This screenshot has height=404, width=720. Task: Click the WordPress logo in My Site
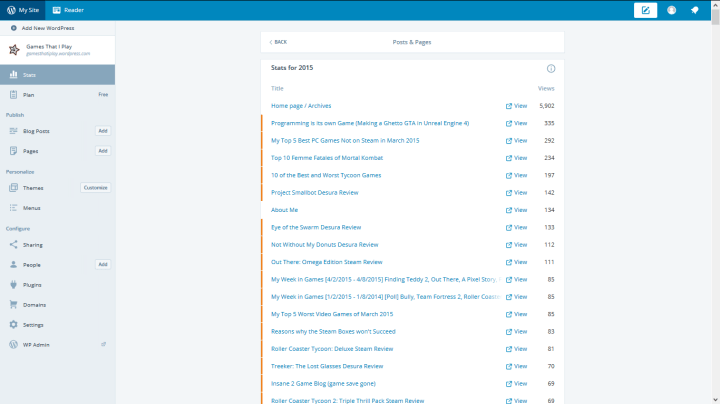[x=11, y=10]
